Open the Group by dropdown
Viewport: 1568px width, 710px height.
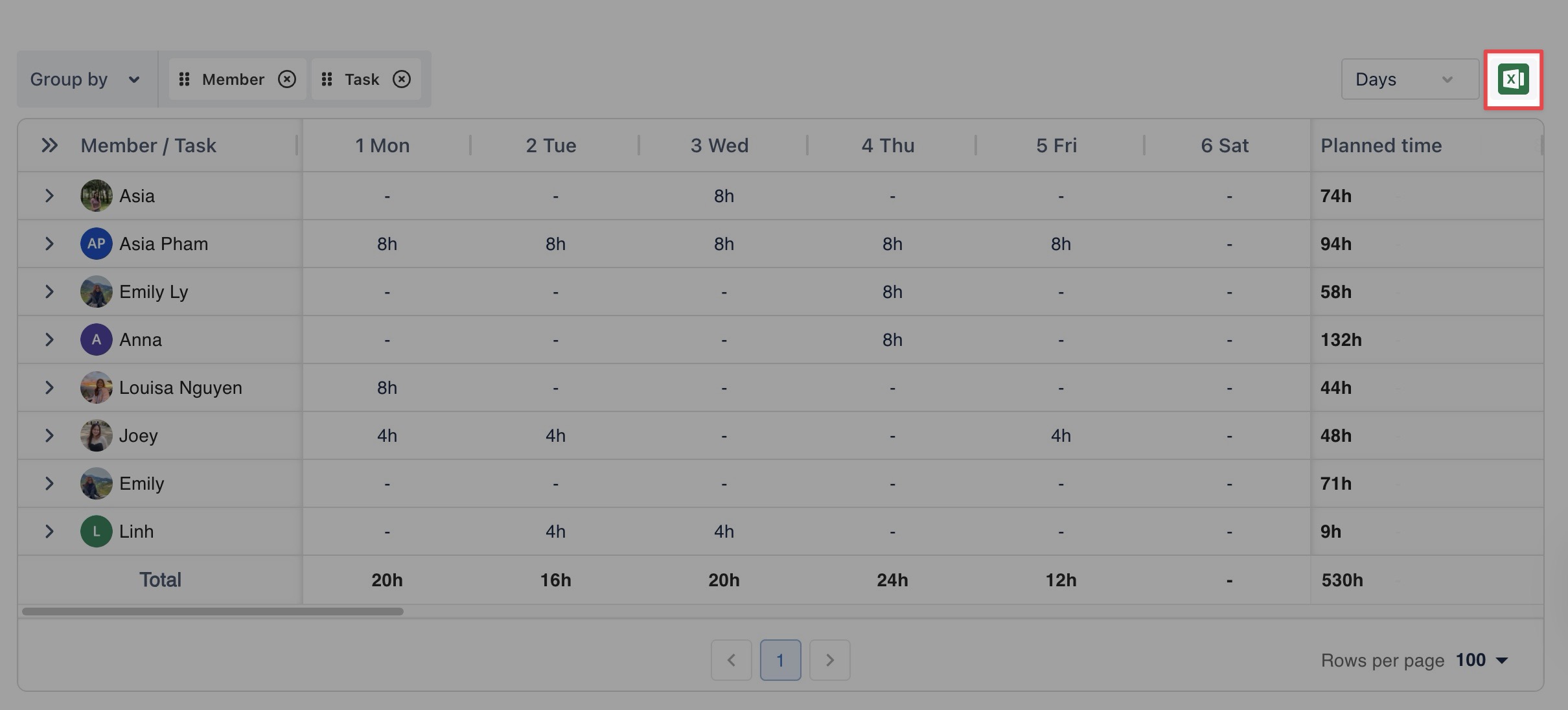[86, 79]
